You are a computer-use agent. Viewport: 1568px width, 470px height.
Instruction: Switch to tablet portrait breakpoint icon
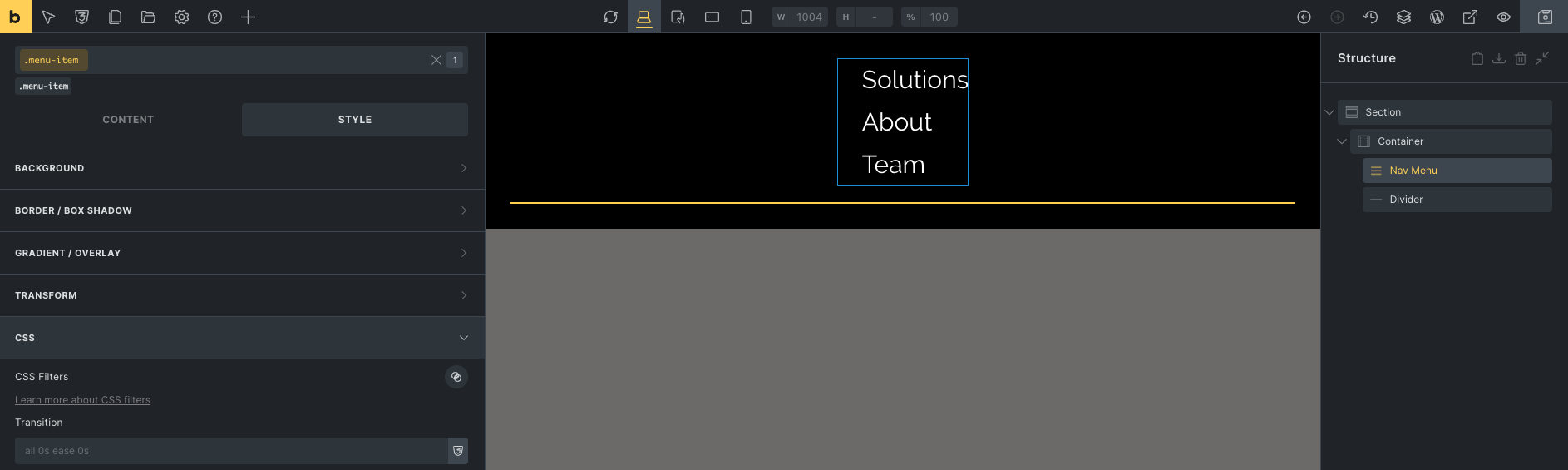click(x=678, y=17)
